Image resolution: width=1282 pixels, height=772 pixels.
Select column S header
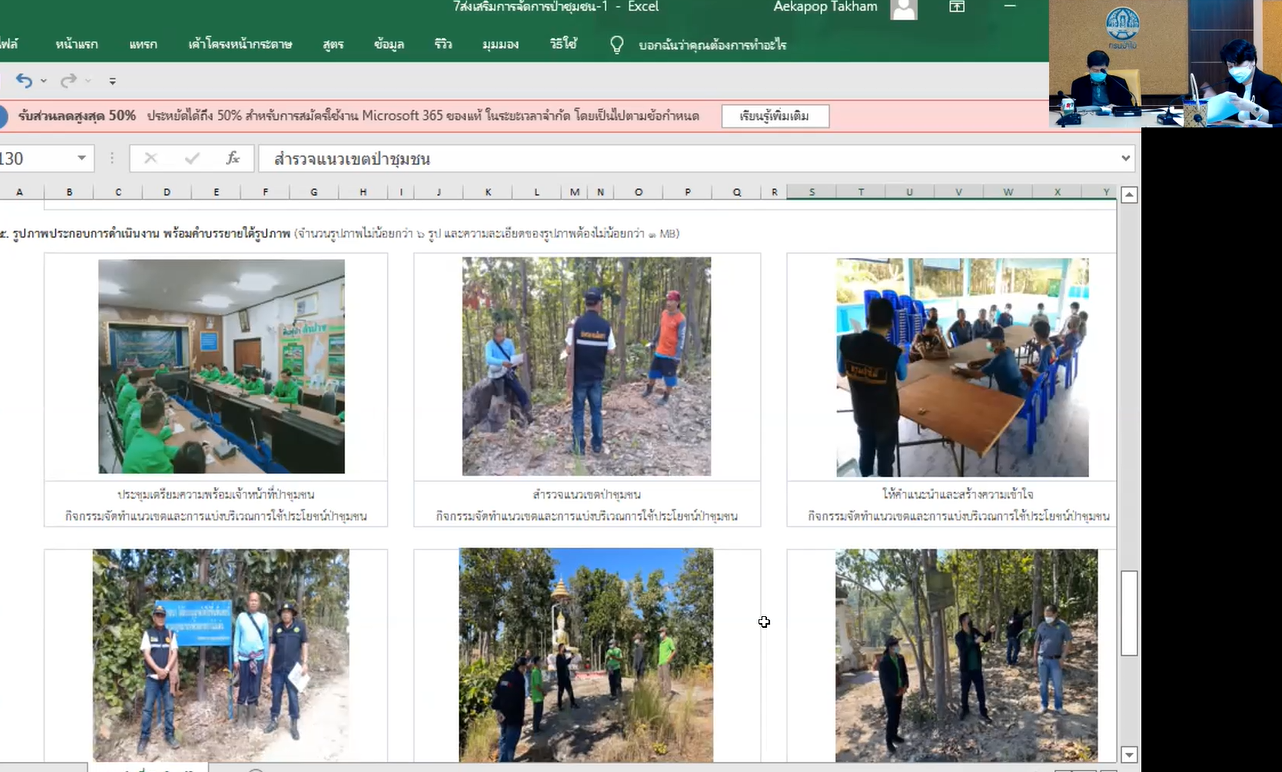pyautogui.click(x=811, y=192)
